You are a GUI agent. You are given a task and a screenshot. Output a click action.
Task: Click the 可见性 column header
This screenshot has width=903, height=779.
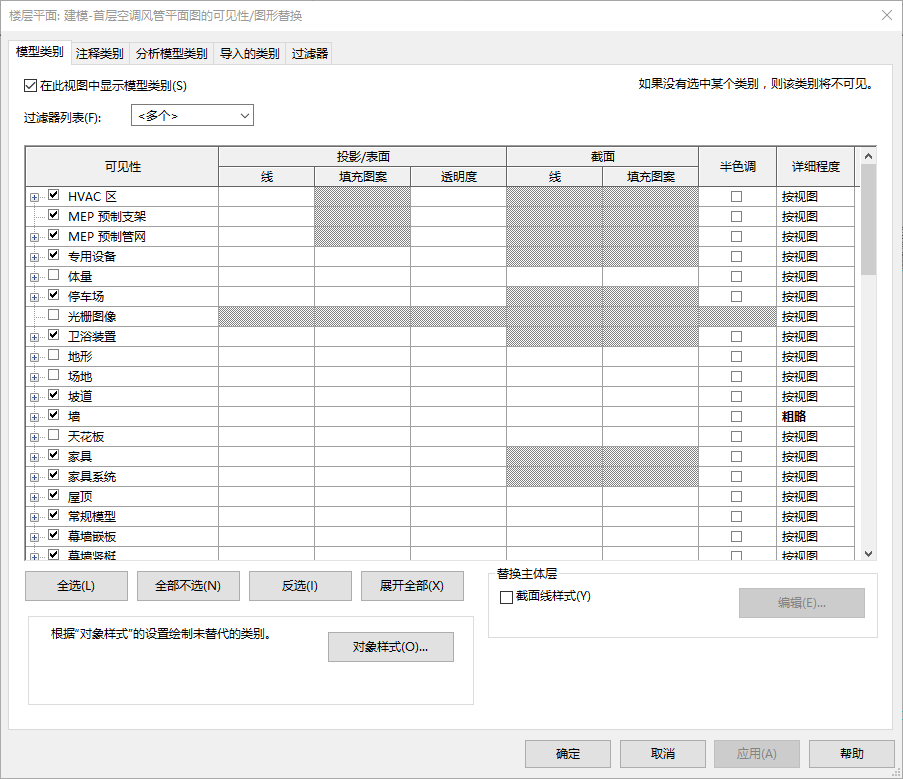(x=122, y=166)
